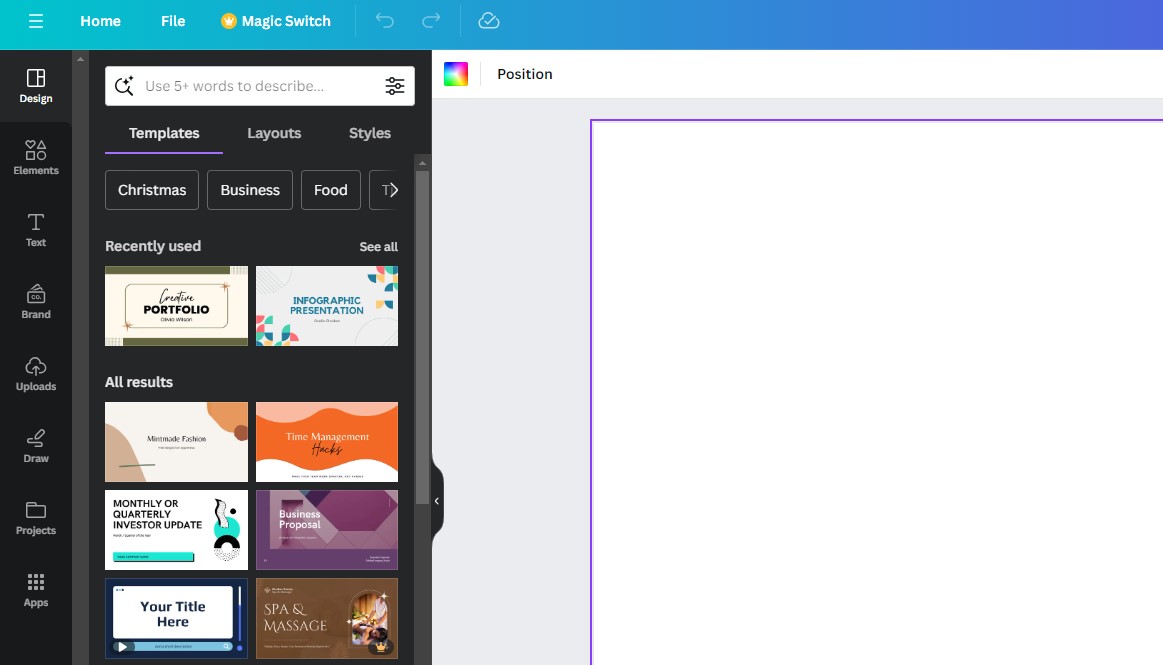Click the blank white canvas page
The image size is (1163, 665).
click(x=877, y=392)
